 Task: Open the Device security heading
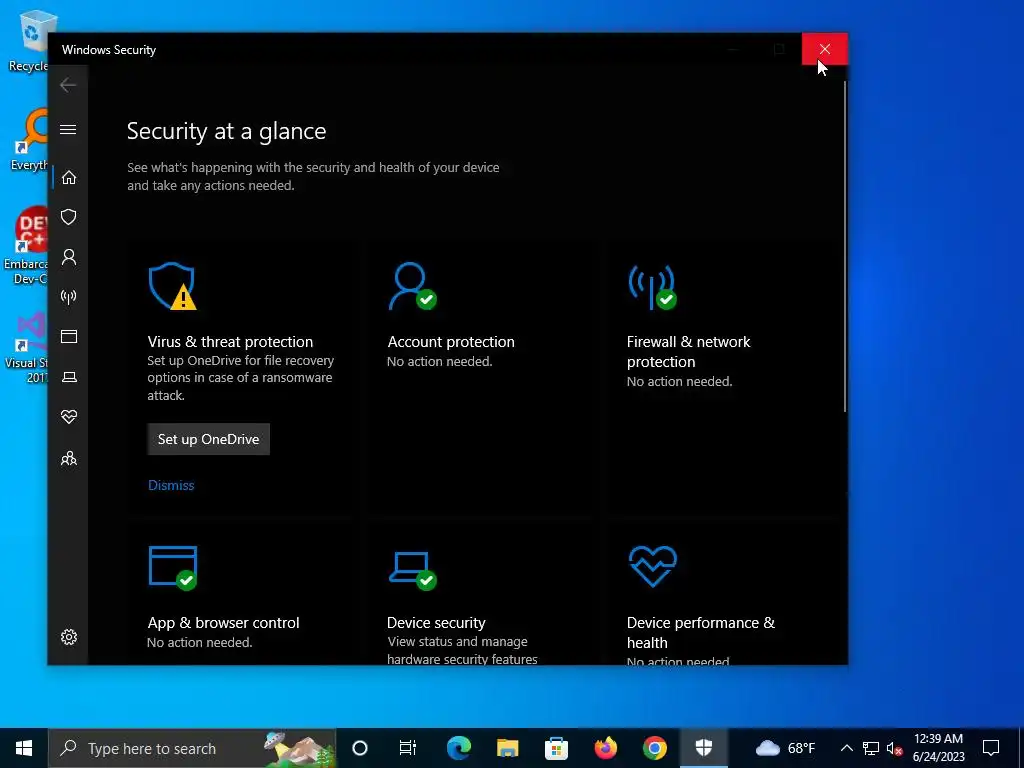[x=436, y=623]
